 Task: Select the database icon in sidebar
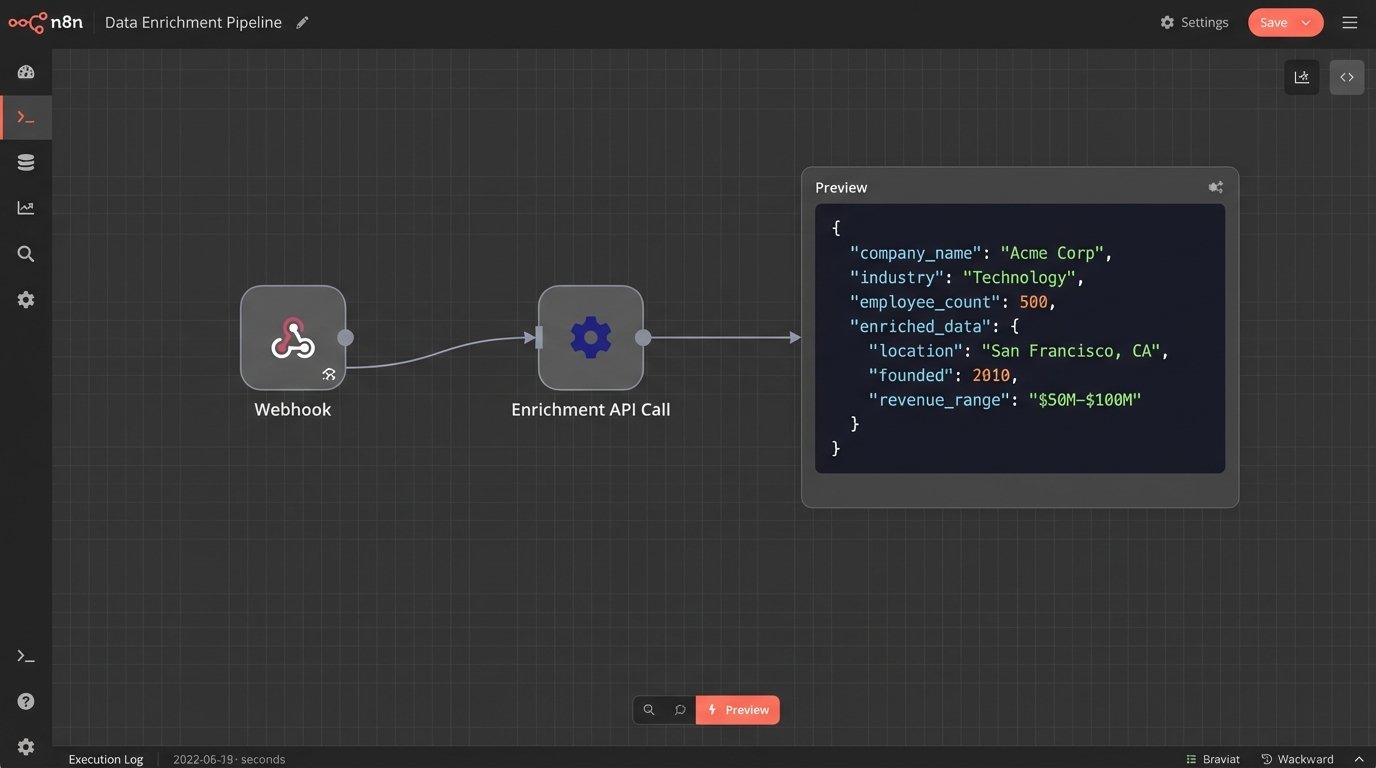pos(26,163)
